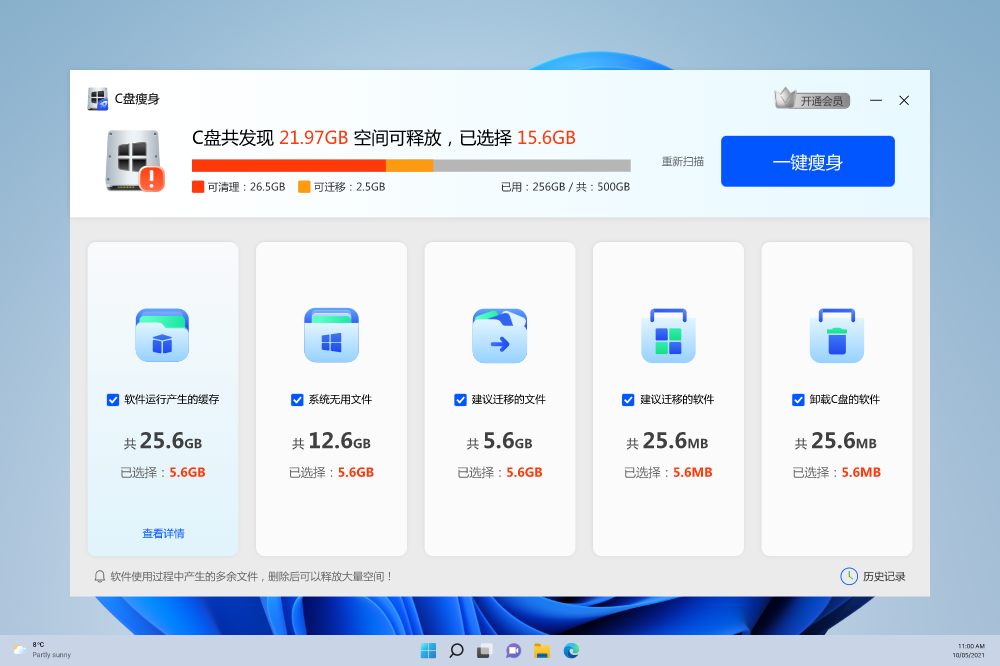Click the uninstall C drive software trash icon
Viewport: 1000px width, 666px height.
836,335
